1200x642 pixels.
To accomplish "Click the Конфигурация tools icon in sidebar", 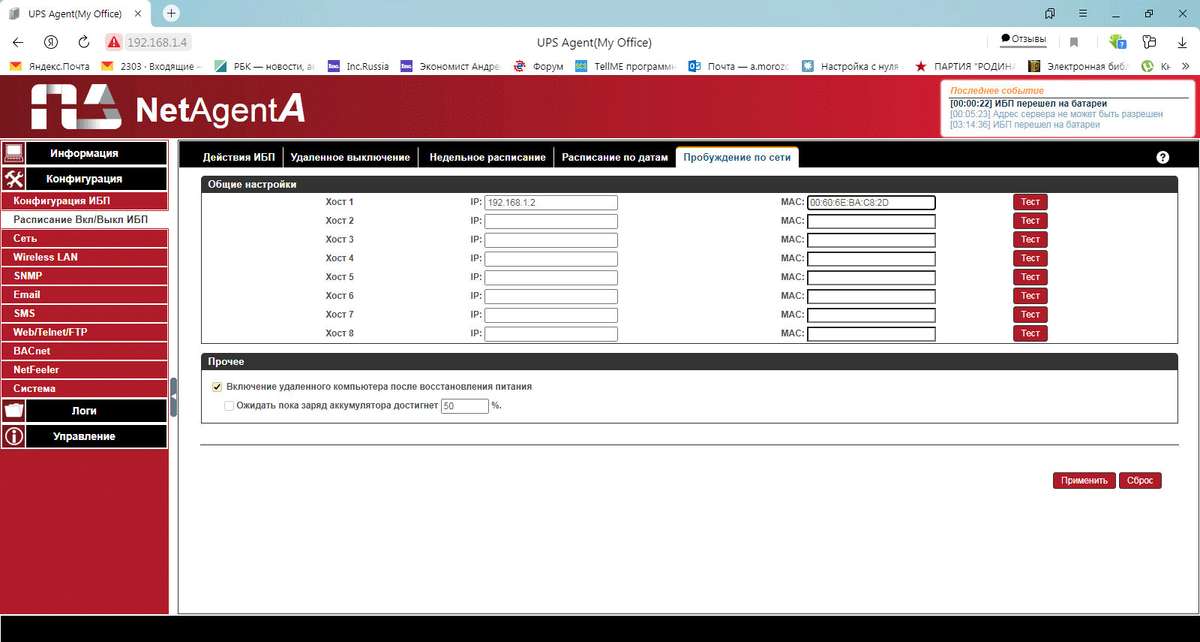I will tap(13, 178).
